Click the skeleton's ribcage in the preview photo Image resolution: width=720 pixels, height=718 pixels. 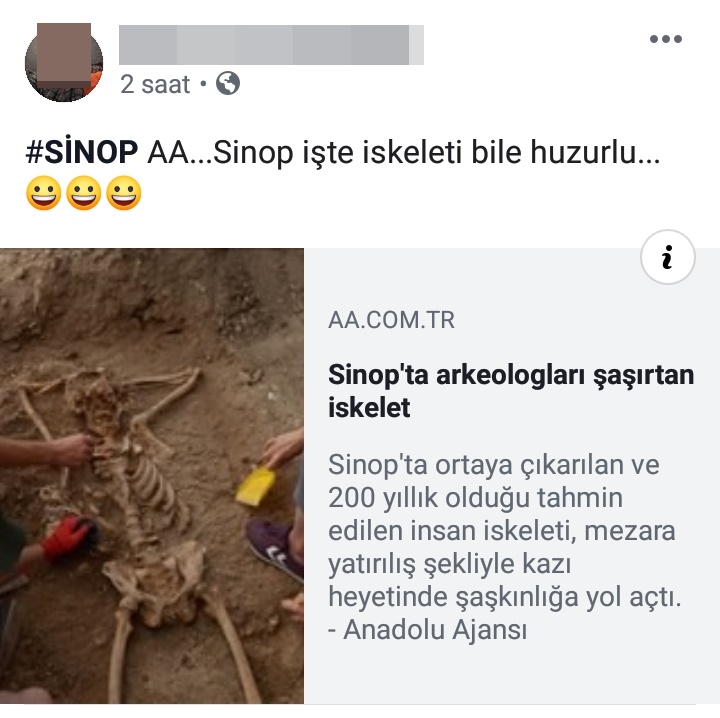[x=149, y=487]
